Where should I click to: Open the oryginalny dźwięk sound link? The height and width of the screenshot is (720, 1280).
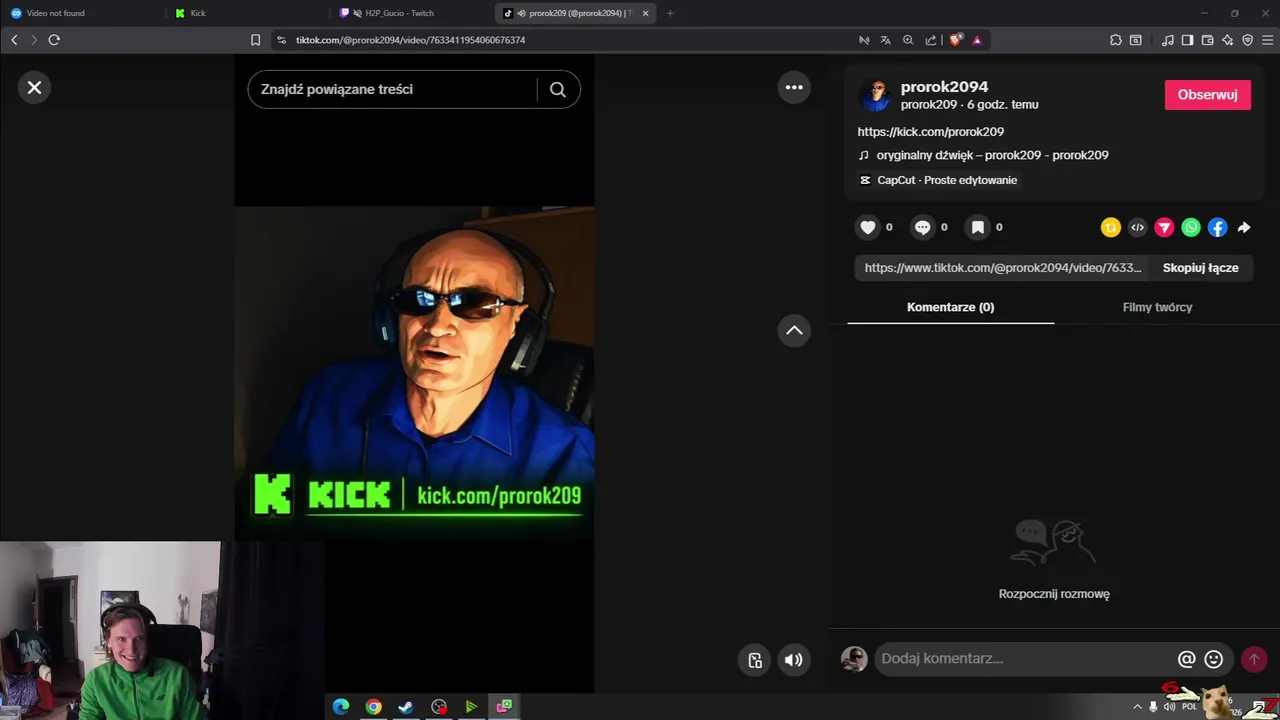pos(992,155)
